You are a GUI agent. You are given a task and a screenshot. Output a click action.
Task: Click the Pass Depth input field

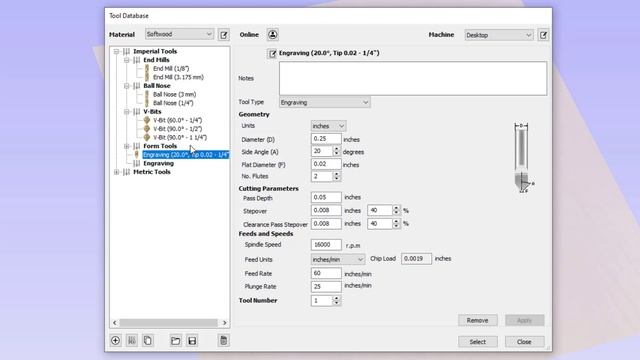point(326,197)
